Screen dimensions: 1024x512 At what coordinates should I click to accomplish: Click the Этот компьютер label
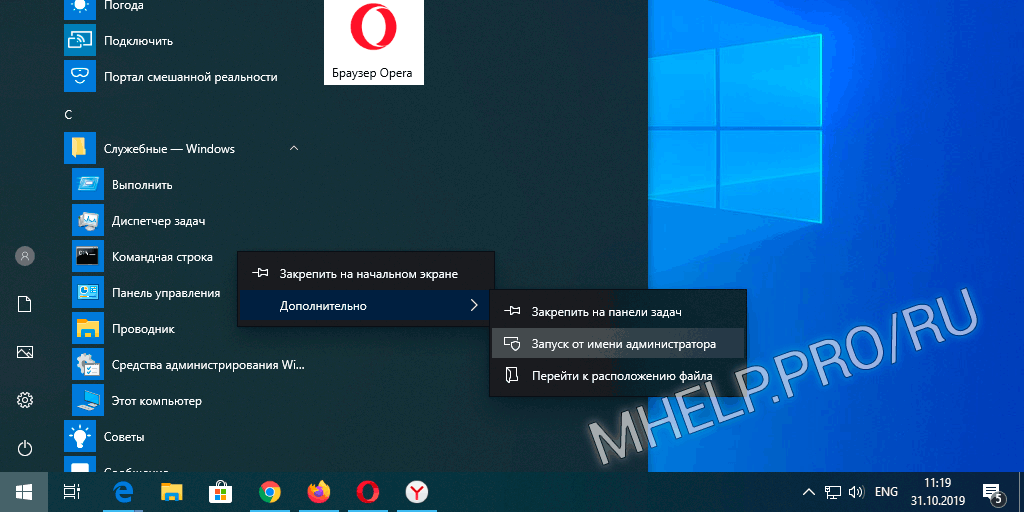157,401
